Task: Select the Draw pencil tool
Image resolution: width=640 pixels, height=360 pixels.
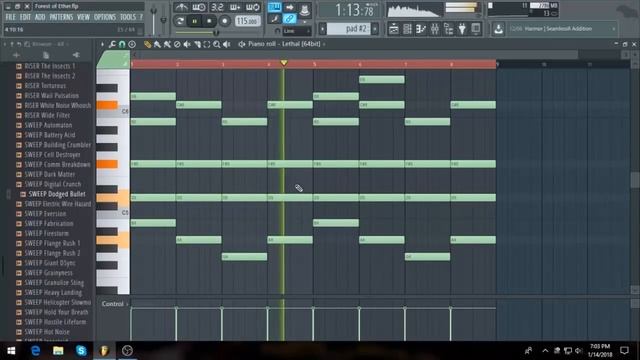Action: pos(147,44)
